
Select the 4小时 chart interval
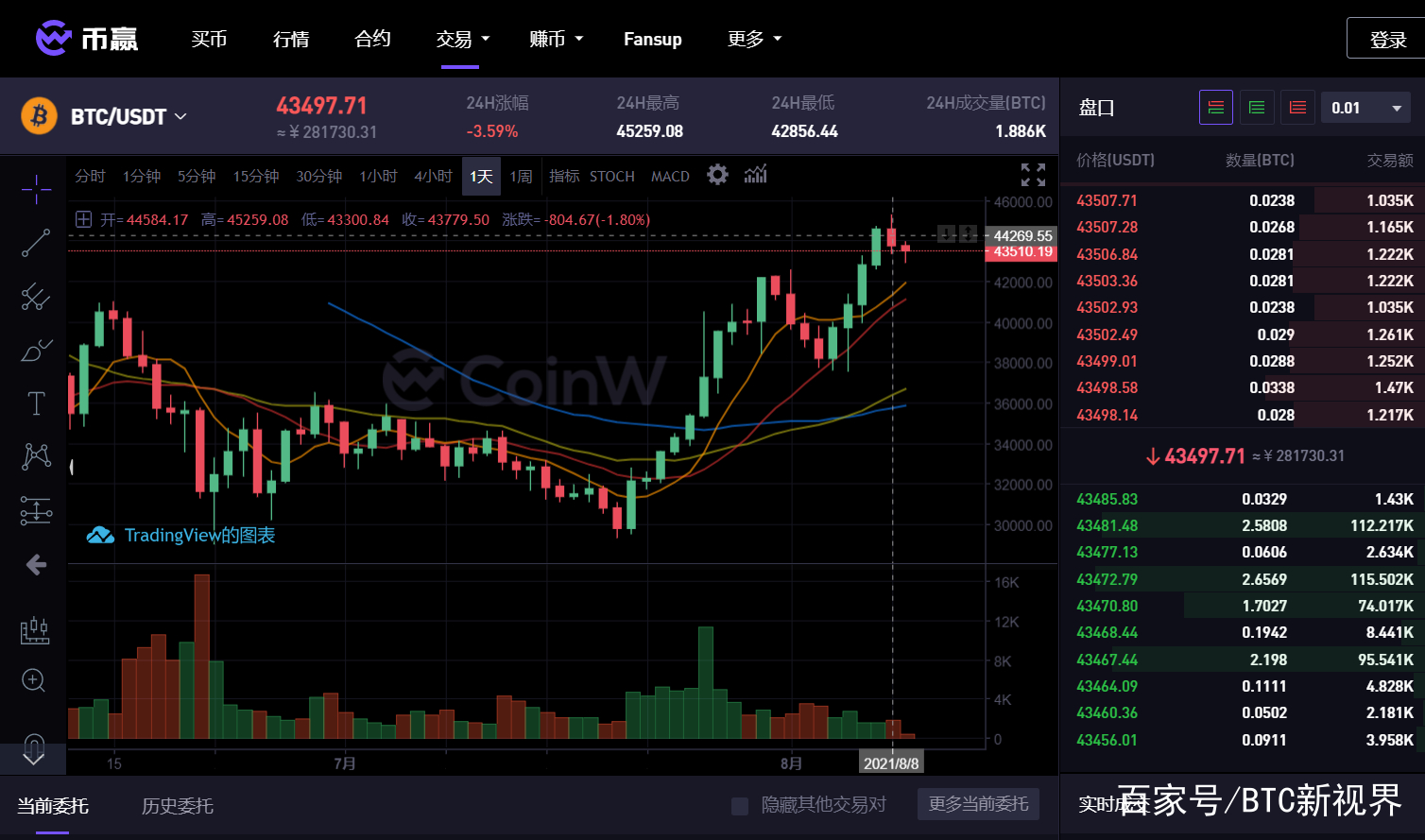433,177
